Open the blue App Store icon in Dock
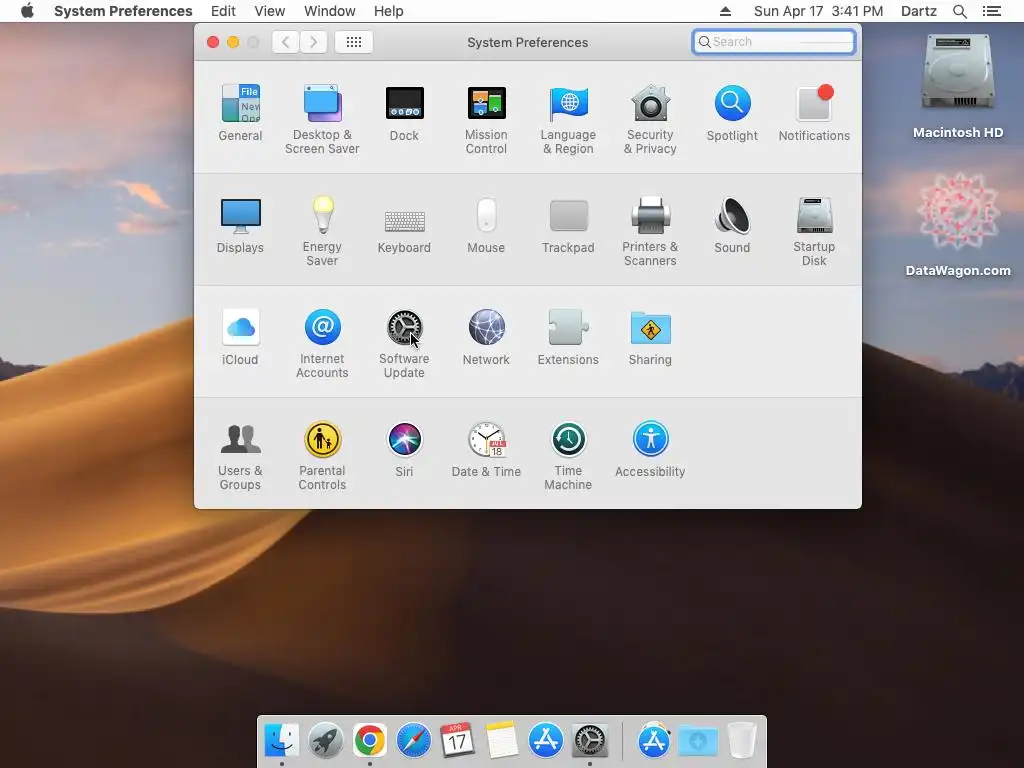 (545, 740)
